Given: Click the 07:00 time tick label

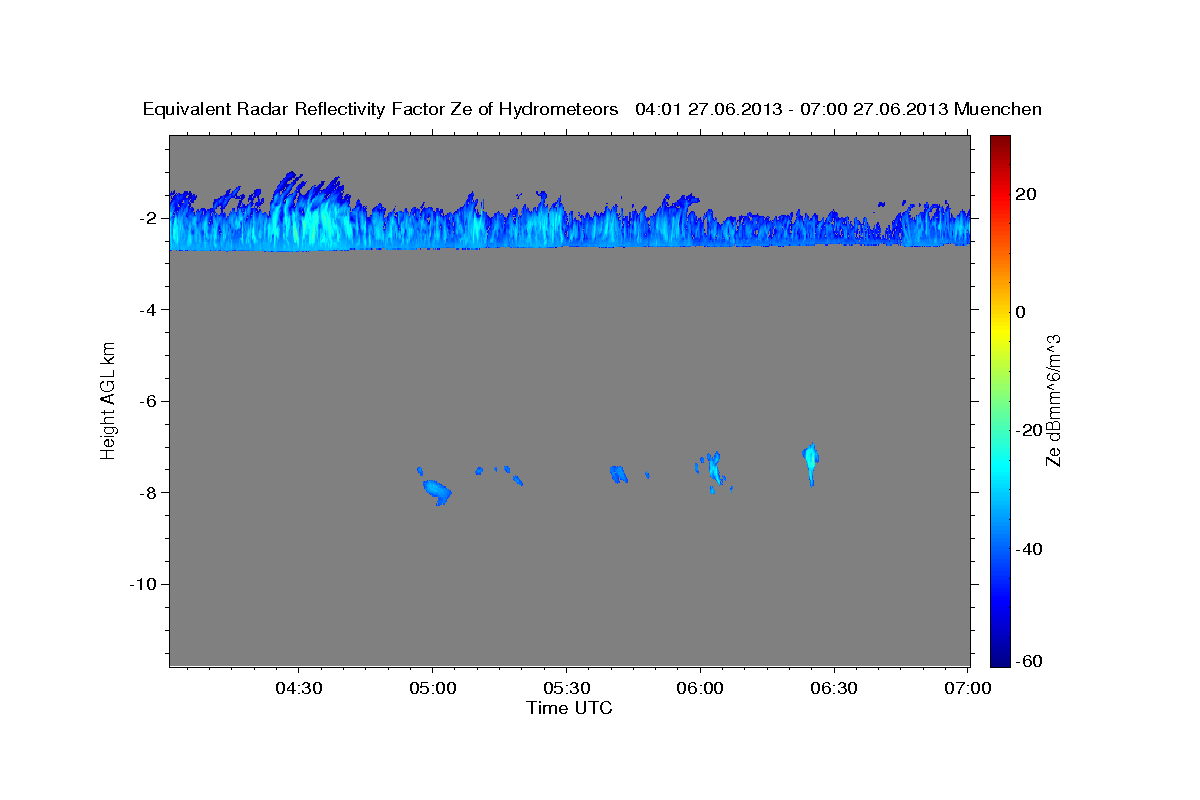Looking at the screenshot, I should click(x=968, y=688).
